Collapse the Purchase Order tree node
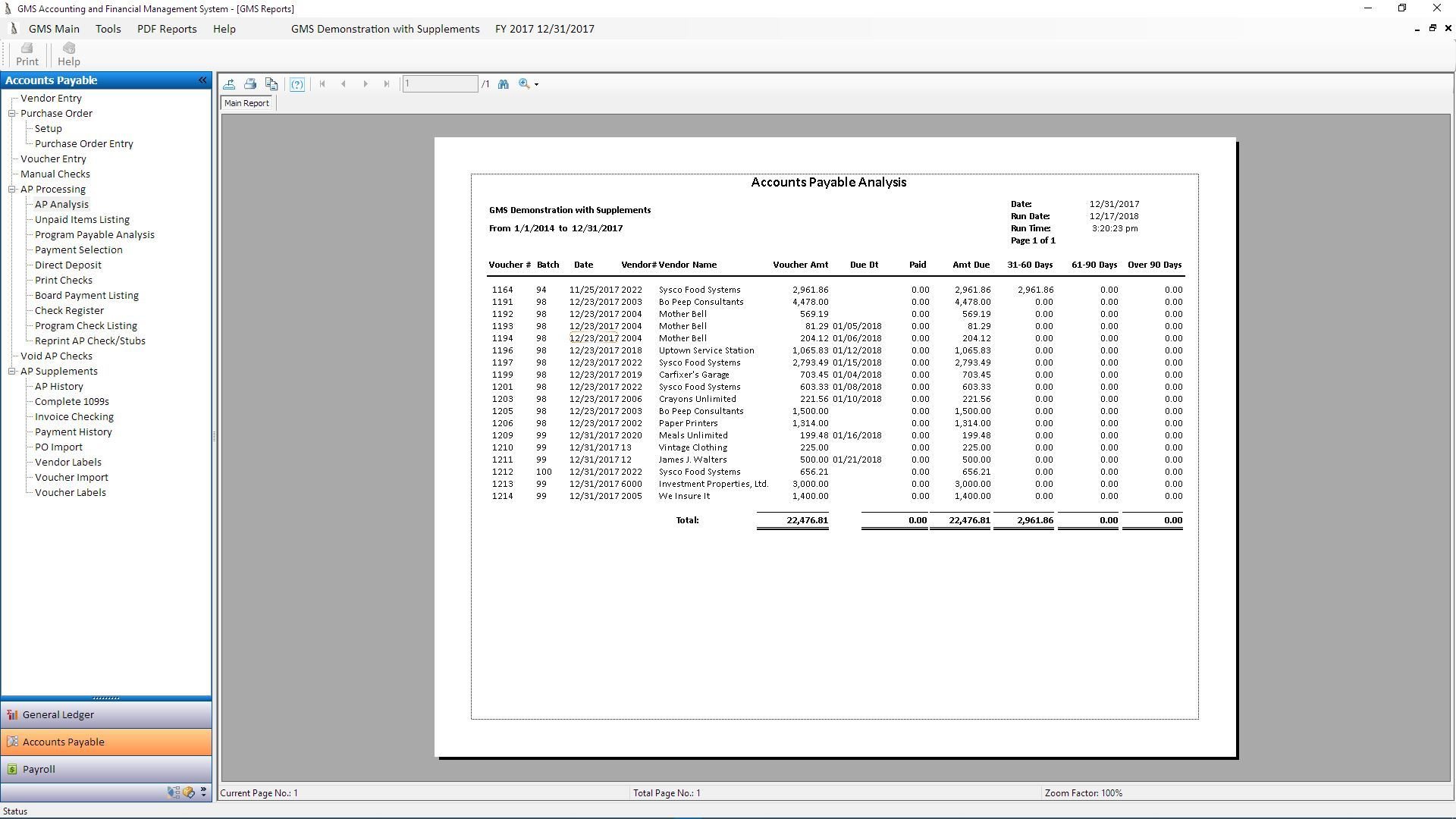Image resolution: width=1456 pixels, height=819 pixels. (12, 114)
